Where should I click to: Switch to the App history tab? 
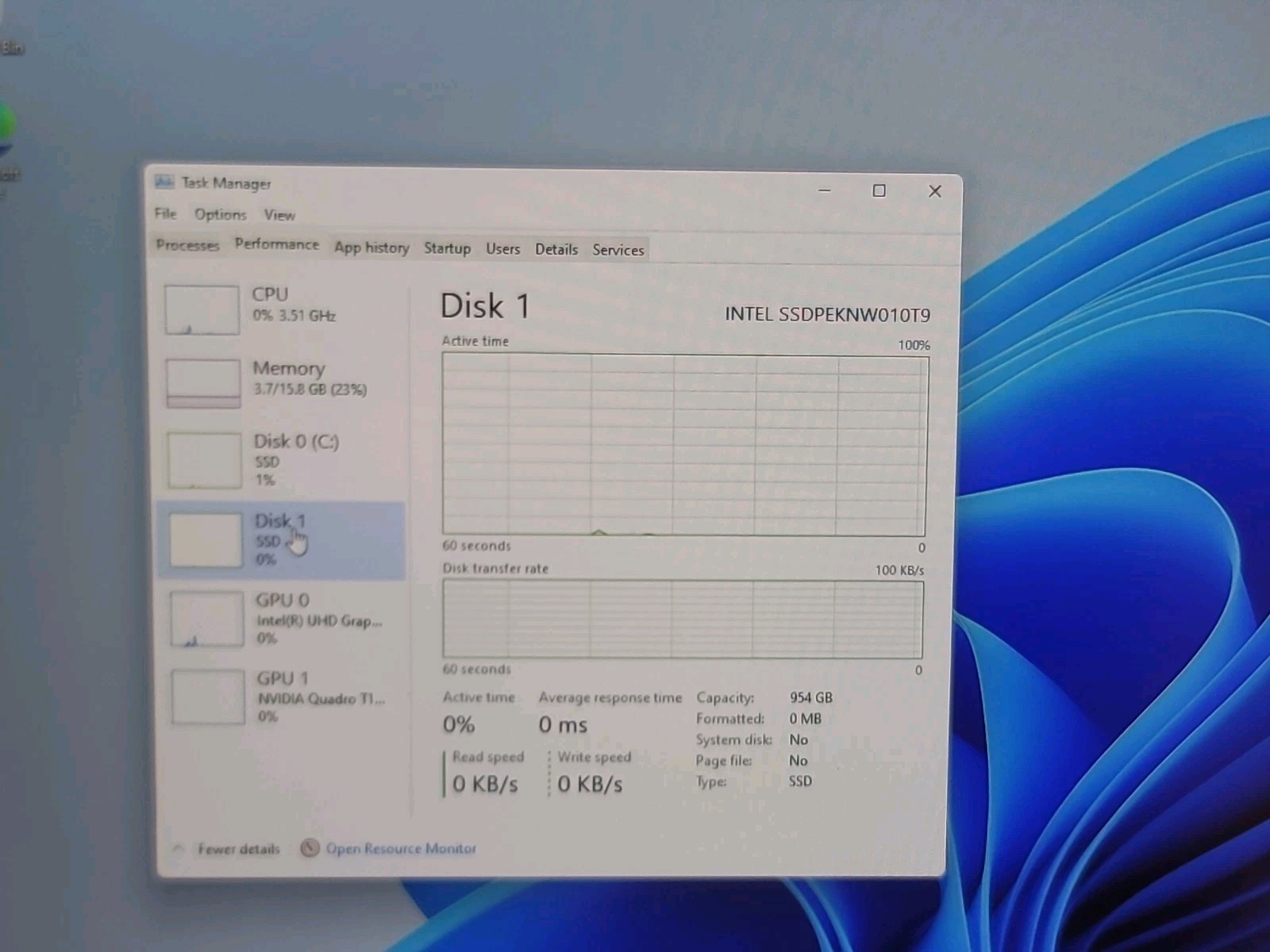tap(371, 248)
